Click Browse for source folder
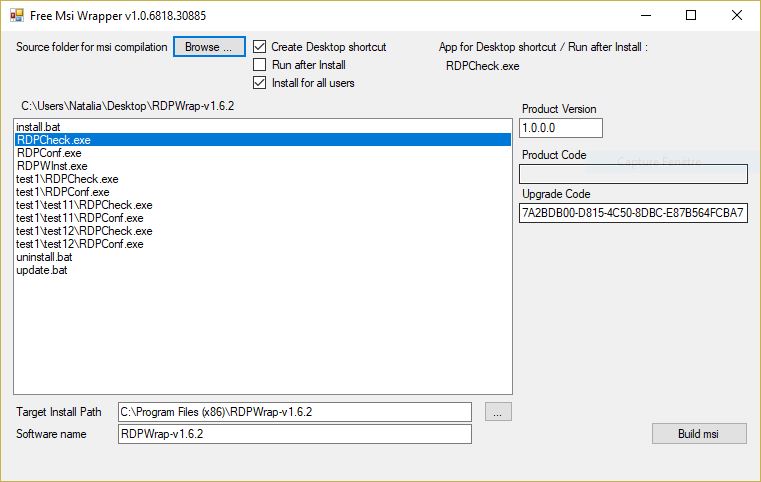This screenshot has height=482, width=761. pyautogui.click(x=208, y=47)
